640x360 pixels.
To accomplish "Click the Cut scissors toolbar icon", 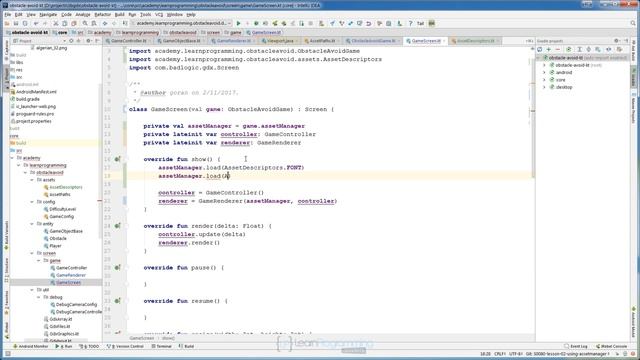I will point(56,23).
